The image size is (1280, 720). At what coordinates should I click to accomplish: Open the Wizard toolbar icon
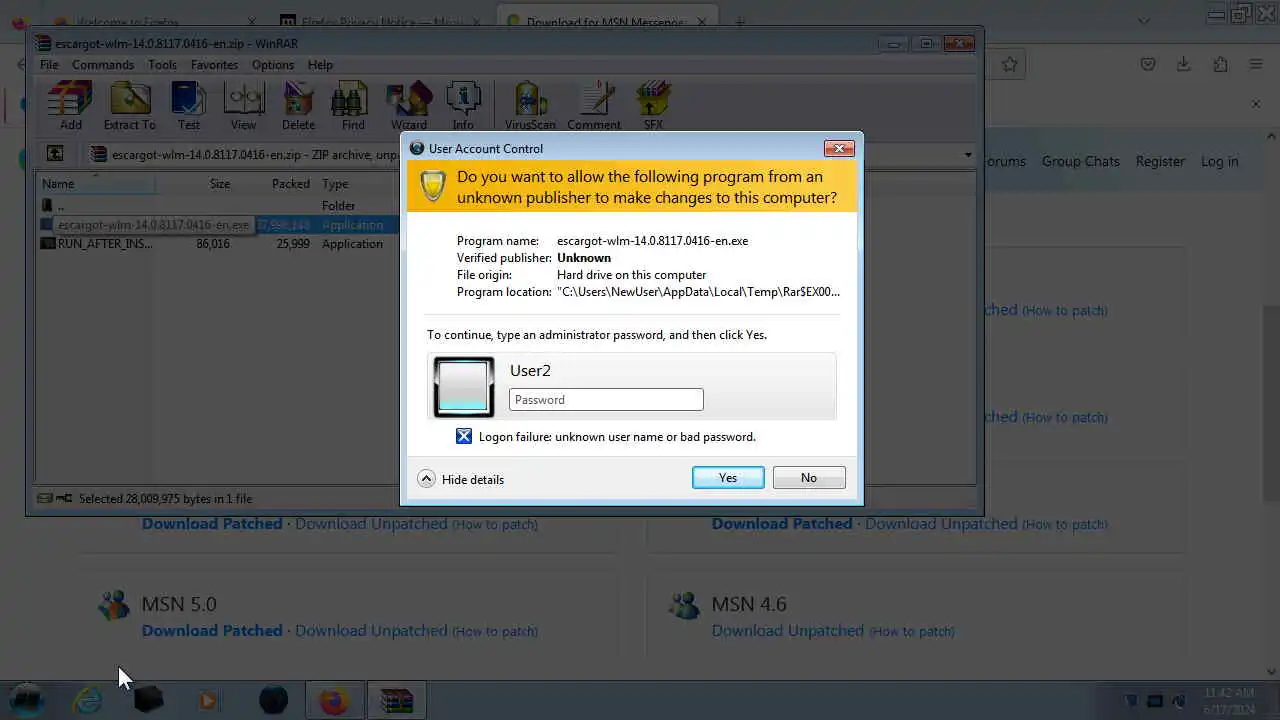coord(408,105)
